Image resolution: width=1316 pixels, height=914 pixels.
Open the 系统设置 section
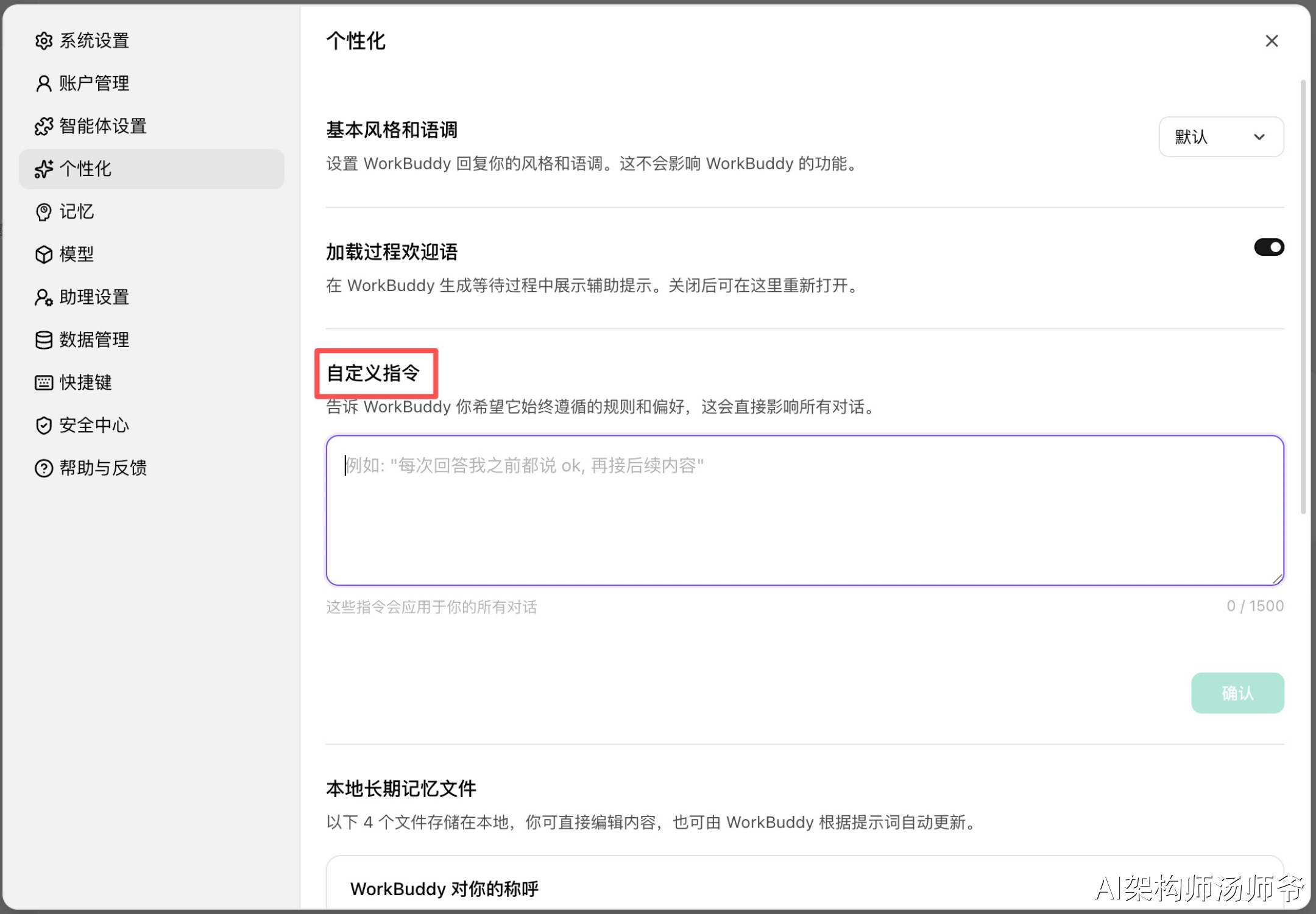tap(152, 41)
